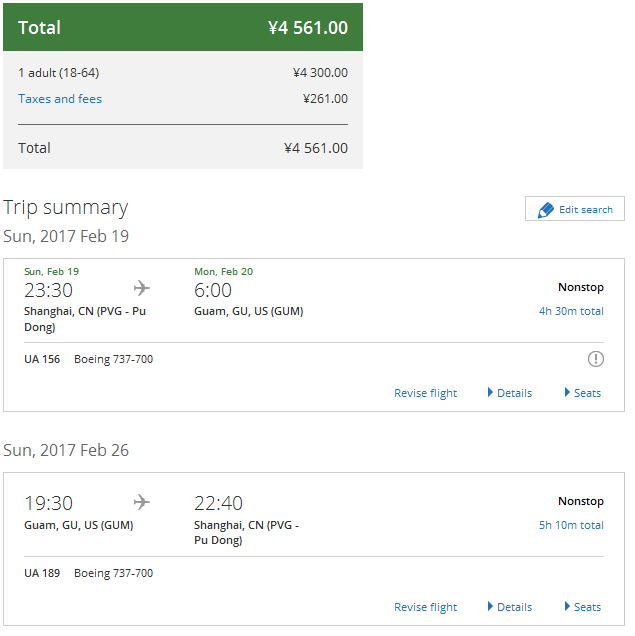Click the airplane icon on the return flight
Image resolution: width=635 pixels, height=636 pixels.
click(x=142, y=502)
